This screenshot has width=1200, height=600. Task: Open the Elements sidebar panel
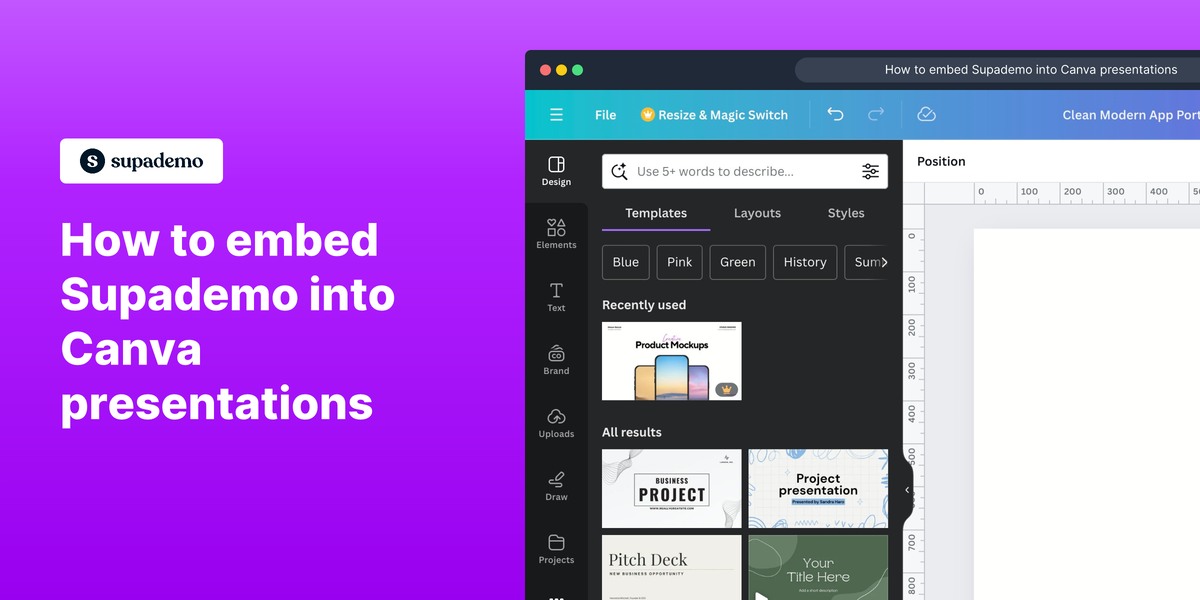coord(556,234)
